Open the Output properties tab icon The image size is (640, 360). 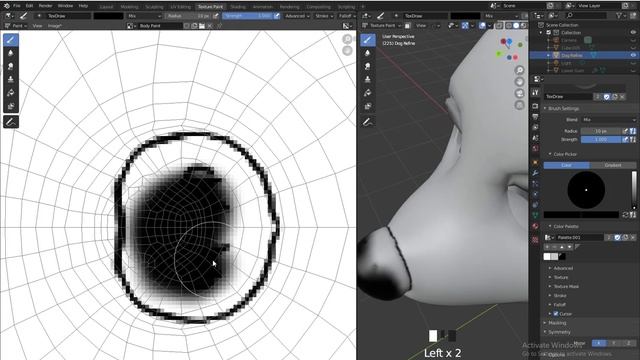pos(535,117)
